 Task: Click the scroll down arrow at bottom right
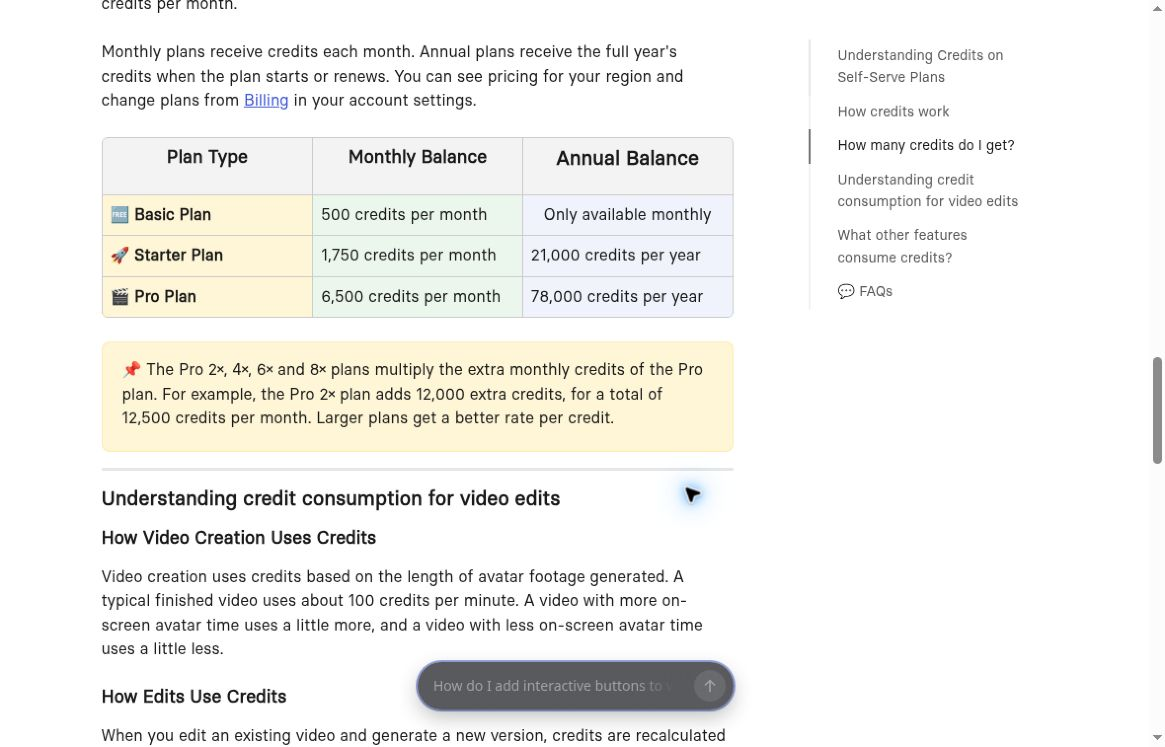1157,738
